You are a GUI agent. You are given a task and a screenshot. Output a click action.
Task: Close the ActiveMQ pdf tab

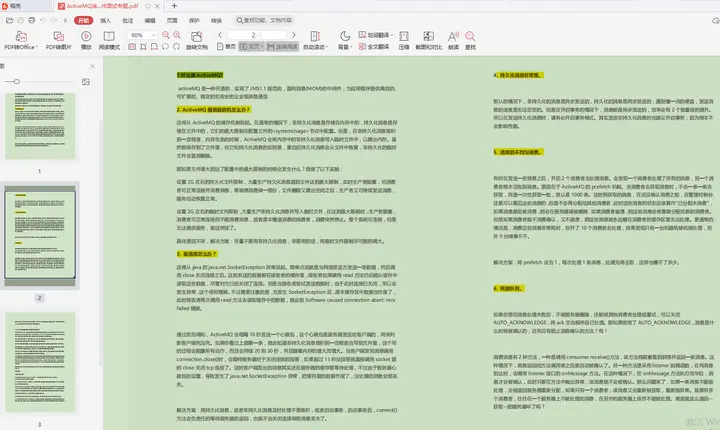click(157, 6)
